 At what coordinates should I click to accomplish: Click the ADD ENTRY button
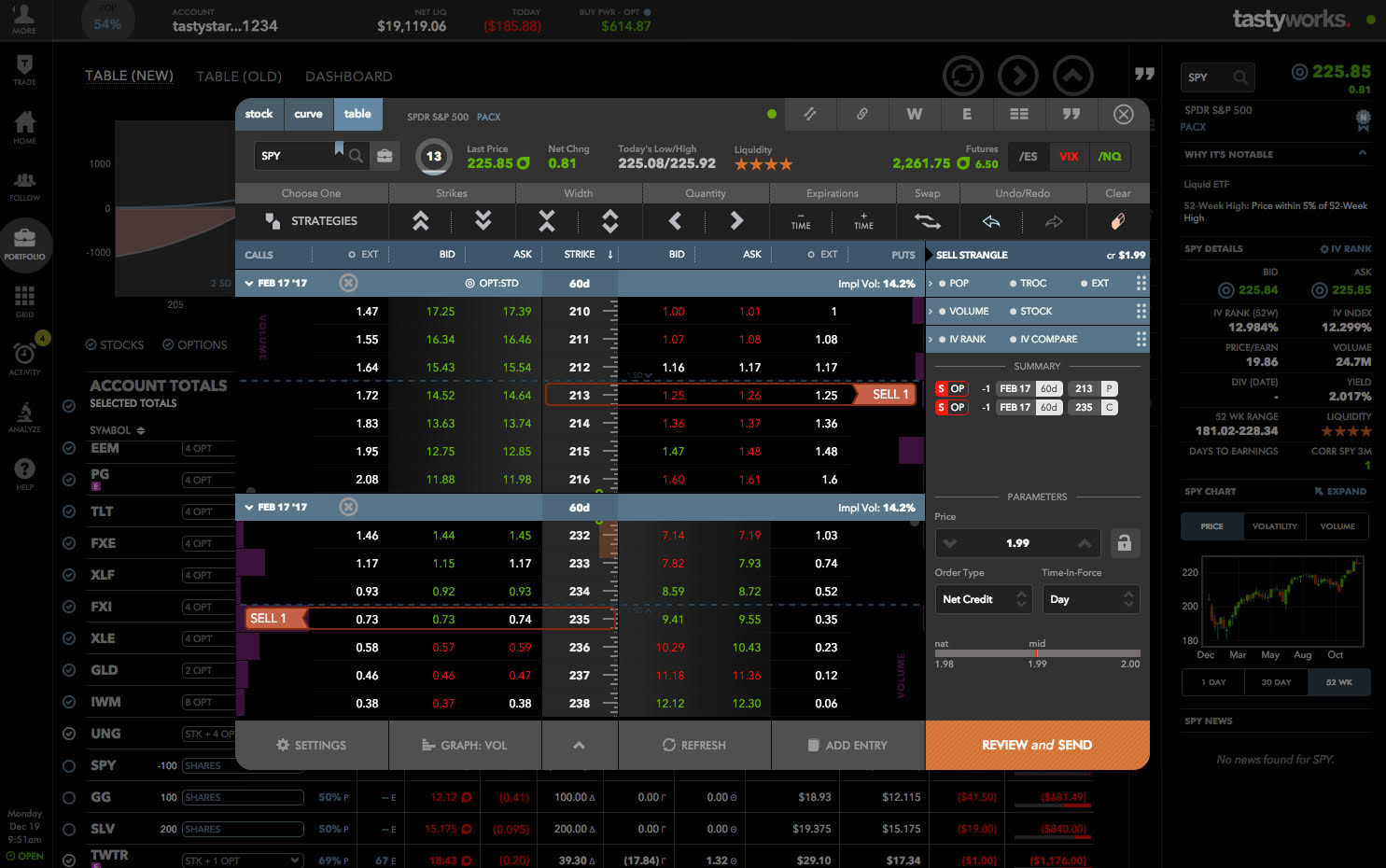[847, 745]
